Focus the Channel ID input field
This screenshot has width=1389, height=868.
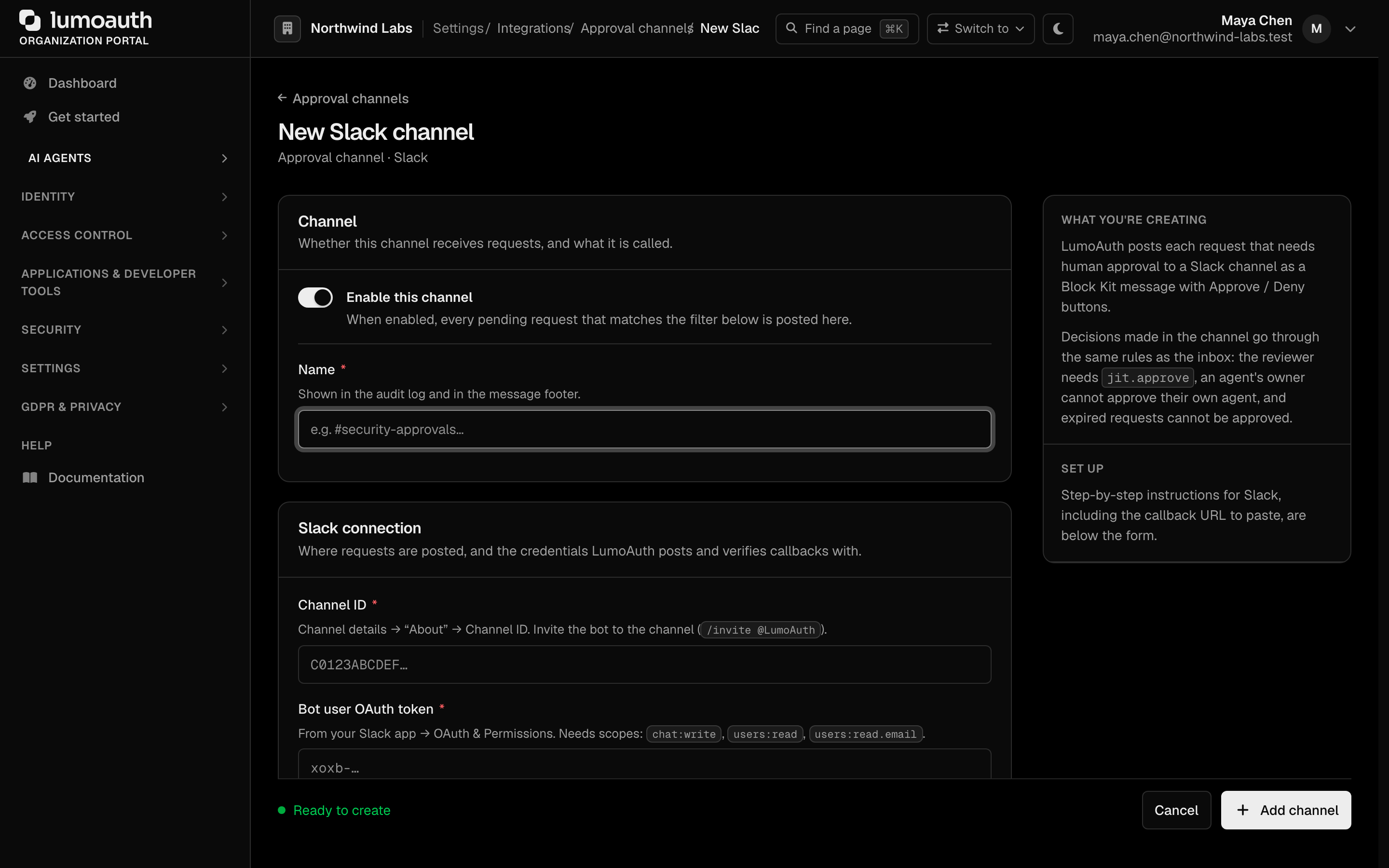point(644,664)
